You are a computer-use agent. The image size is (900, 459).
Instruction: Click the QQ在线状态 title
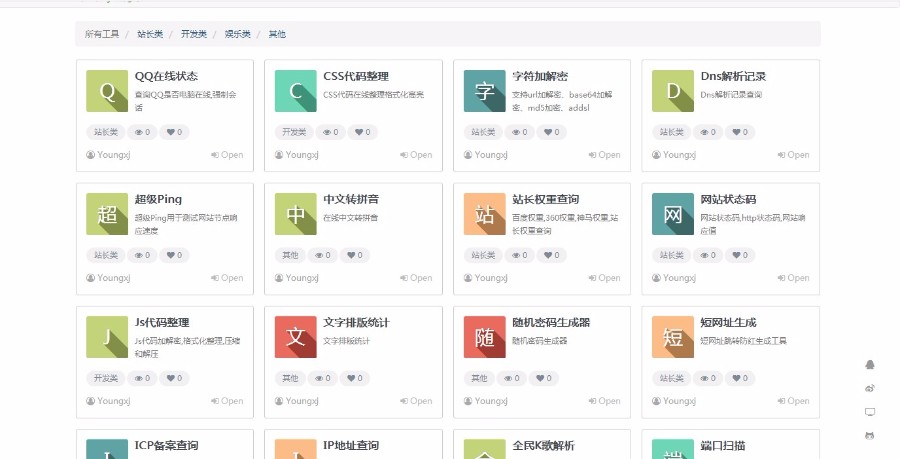point(166,76)
